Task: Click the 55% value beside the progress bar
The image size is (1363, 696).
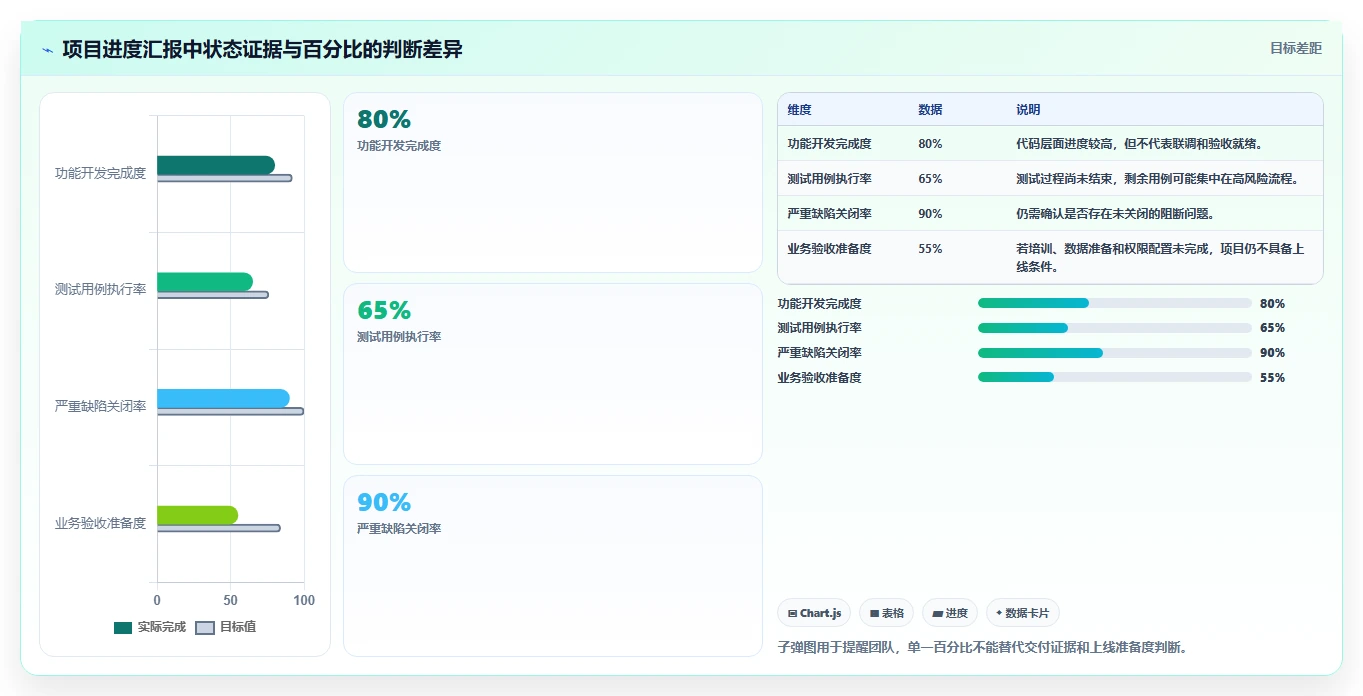Action: point(1272,377)
